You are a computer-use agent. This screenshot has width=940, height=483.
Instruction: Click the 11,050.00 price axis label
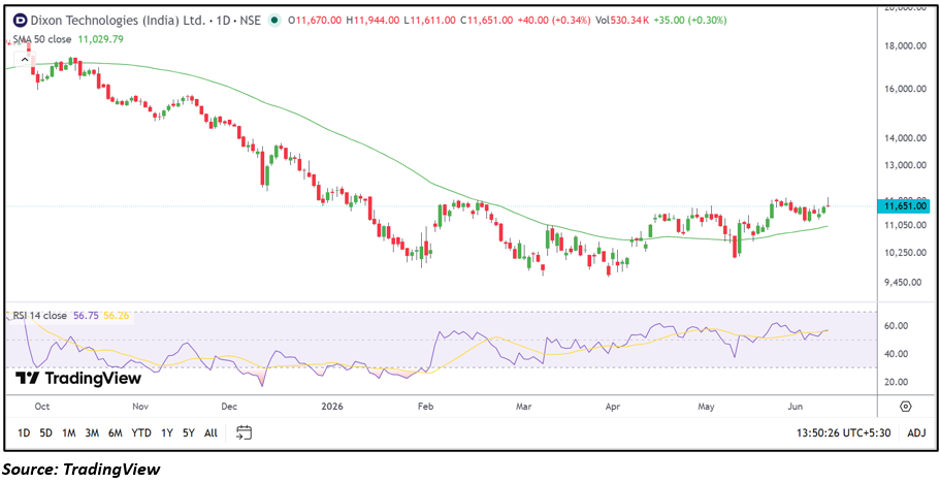click(906, 225)
